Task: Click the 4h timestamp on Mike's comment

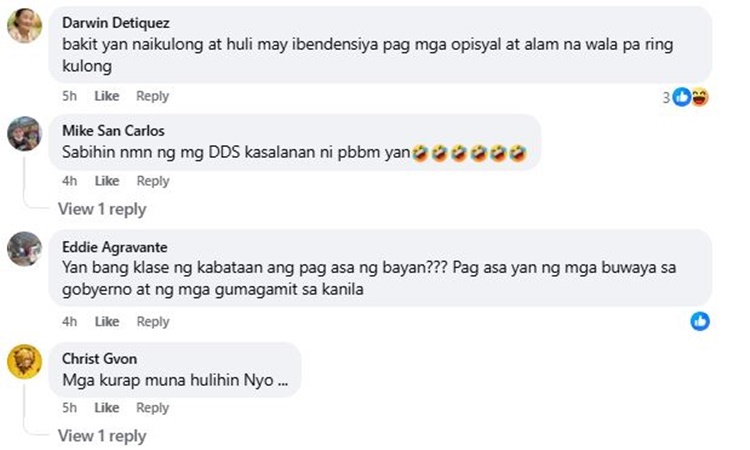Action: coord(69,181)
